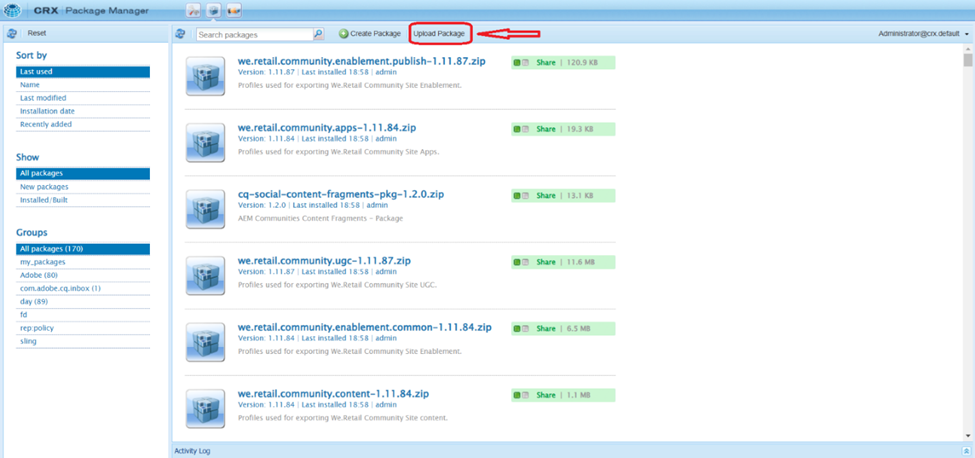Select the my_packages group
The height and width of the screenshot is (458, 975).
pos(83,262)
